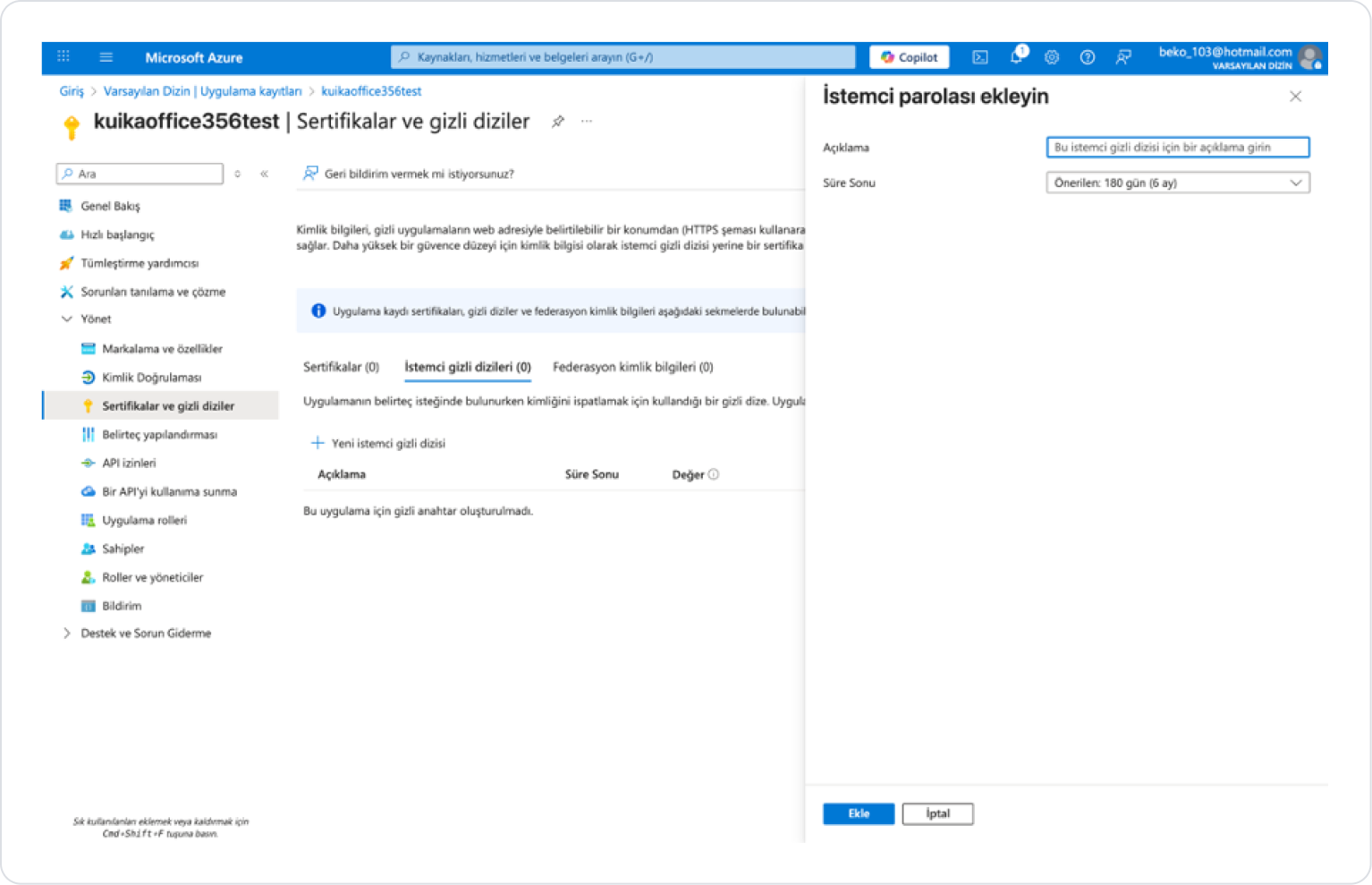Open the more options ellipsis beside the title

[x=587, y=121]
